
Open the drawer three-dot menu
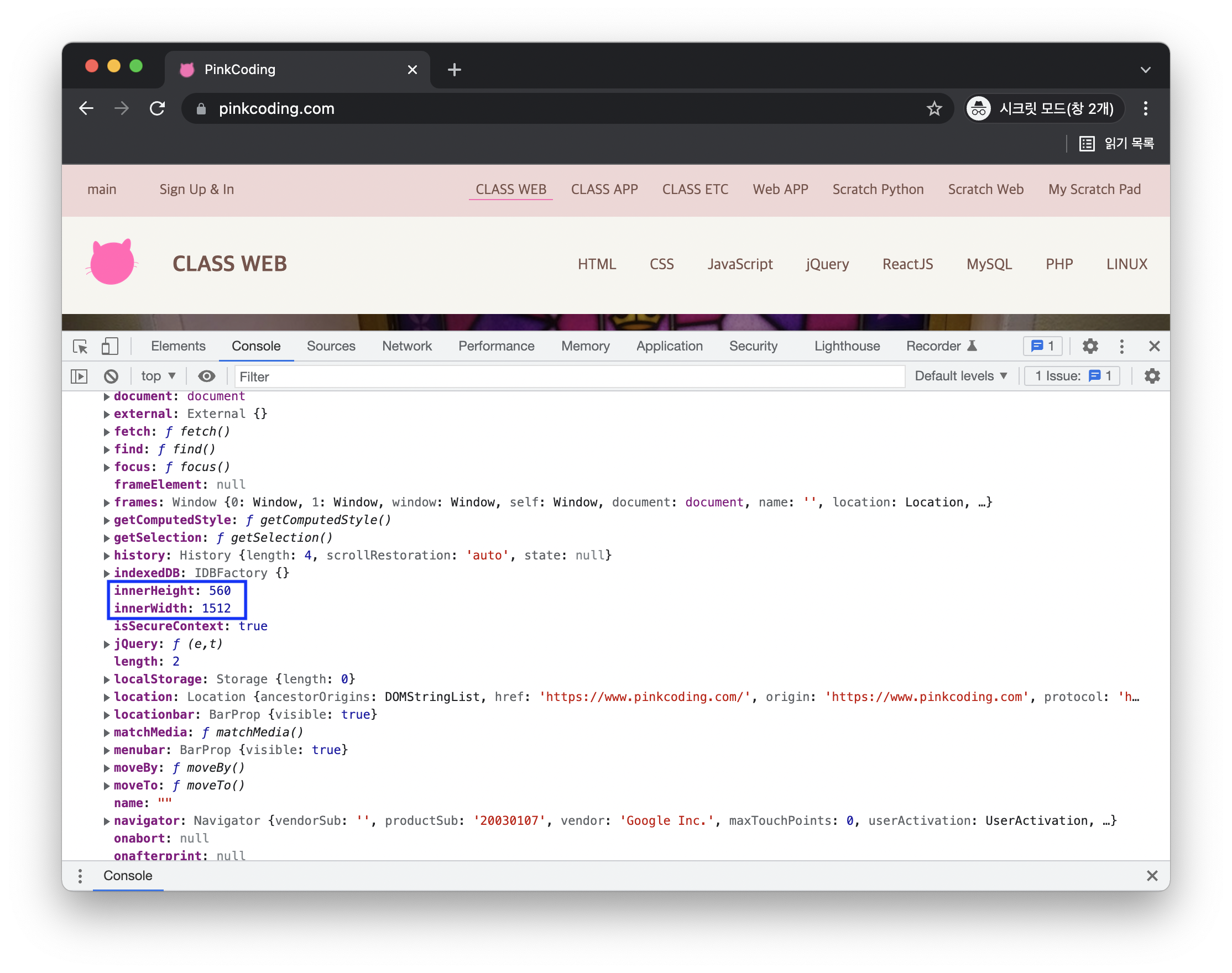(x=80, y=876)
